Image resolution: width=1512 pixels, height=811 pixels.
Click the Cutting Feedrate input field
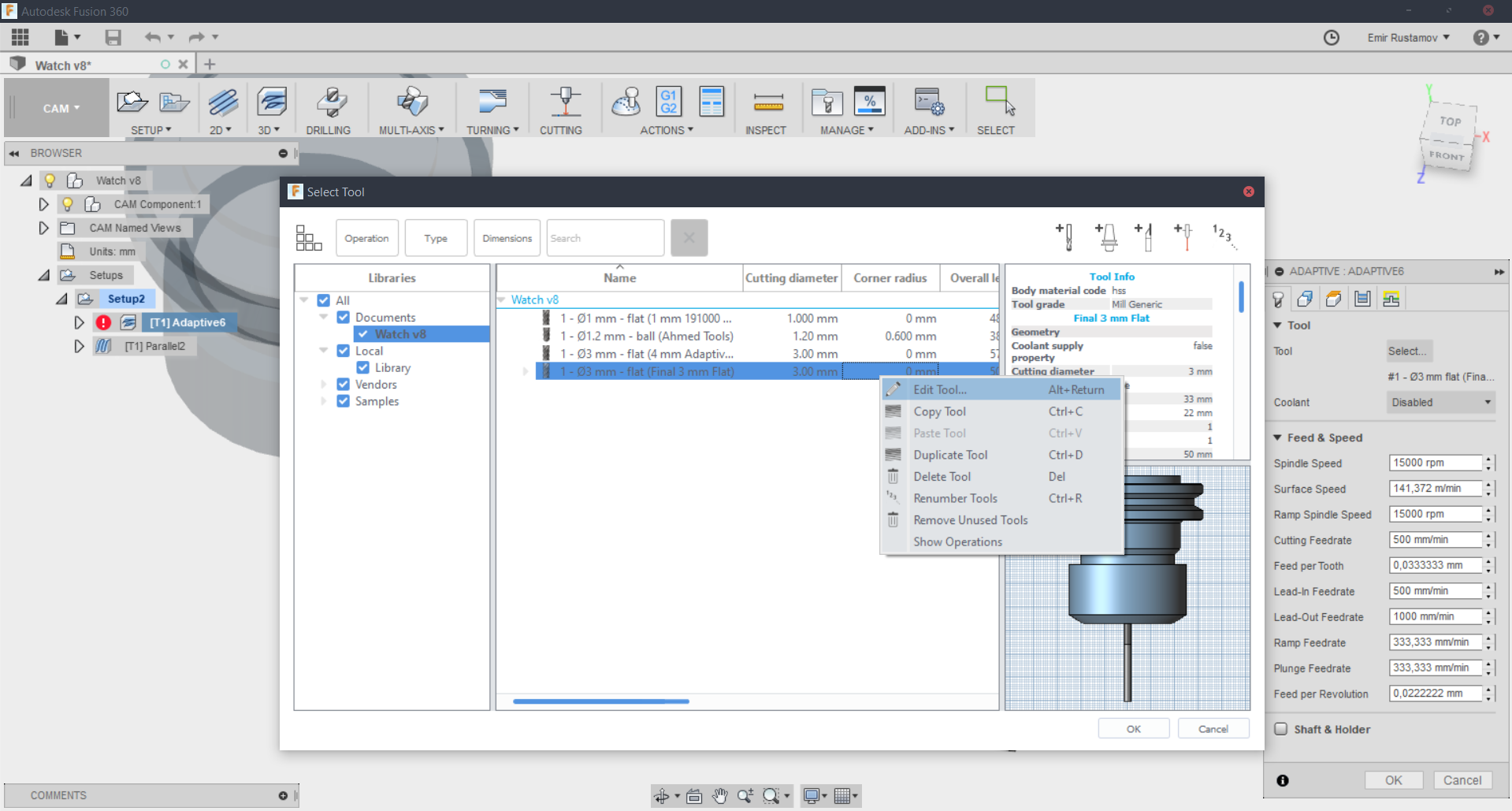pyautogui.click(x=1436, y=540)
